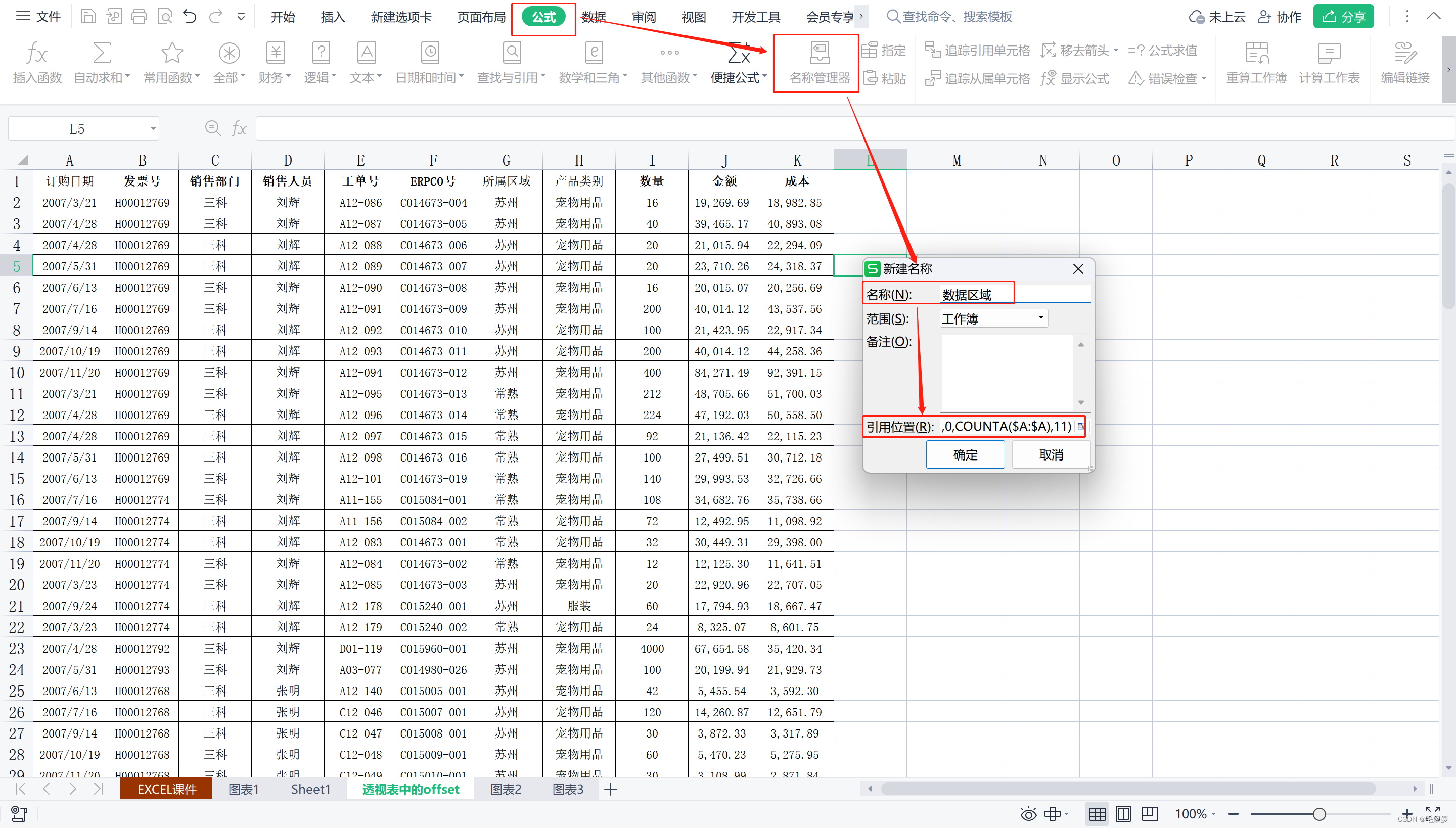Open the All functions (全部) icon
The height and width of the screenshot is (828, 1456).
click(229, 63)
